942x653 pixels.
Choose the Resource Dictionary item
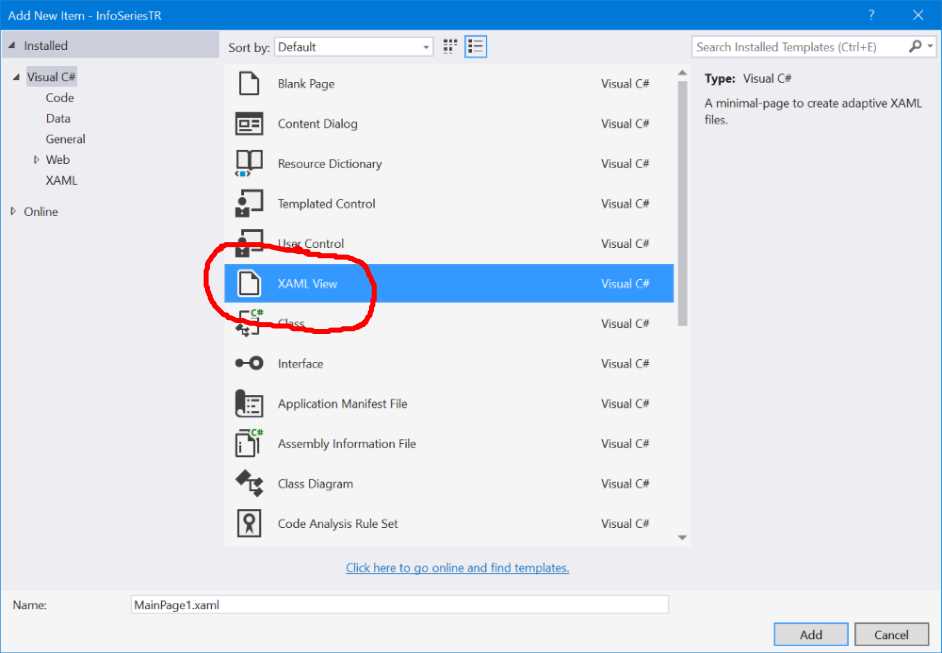[x=330, y=163]
